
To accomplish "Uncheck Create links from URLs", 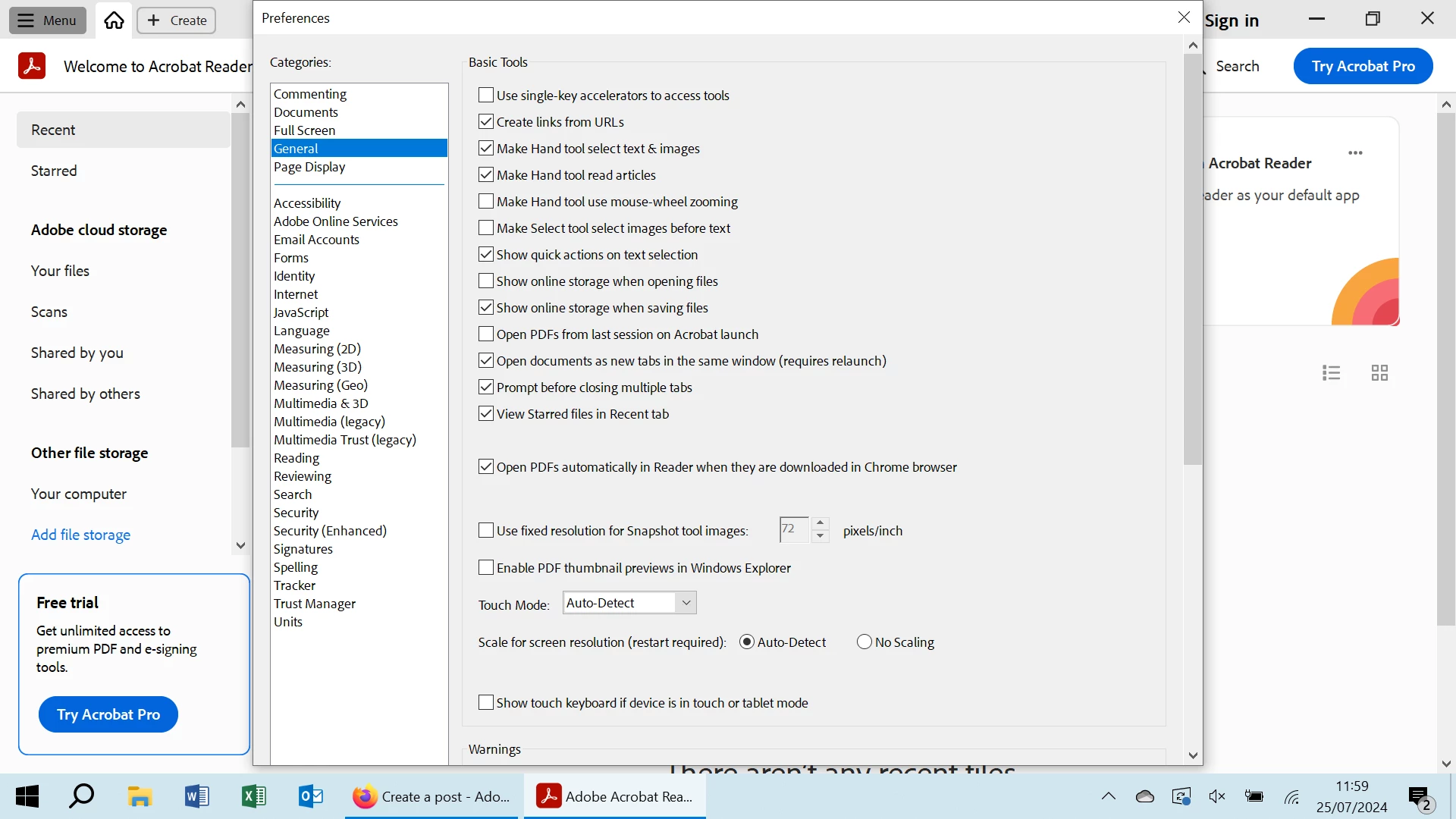I will pos(486,122).
